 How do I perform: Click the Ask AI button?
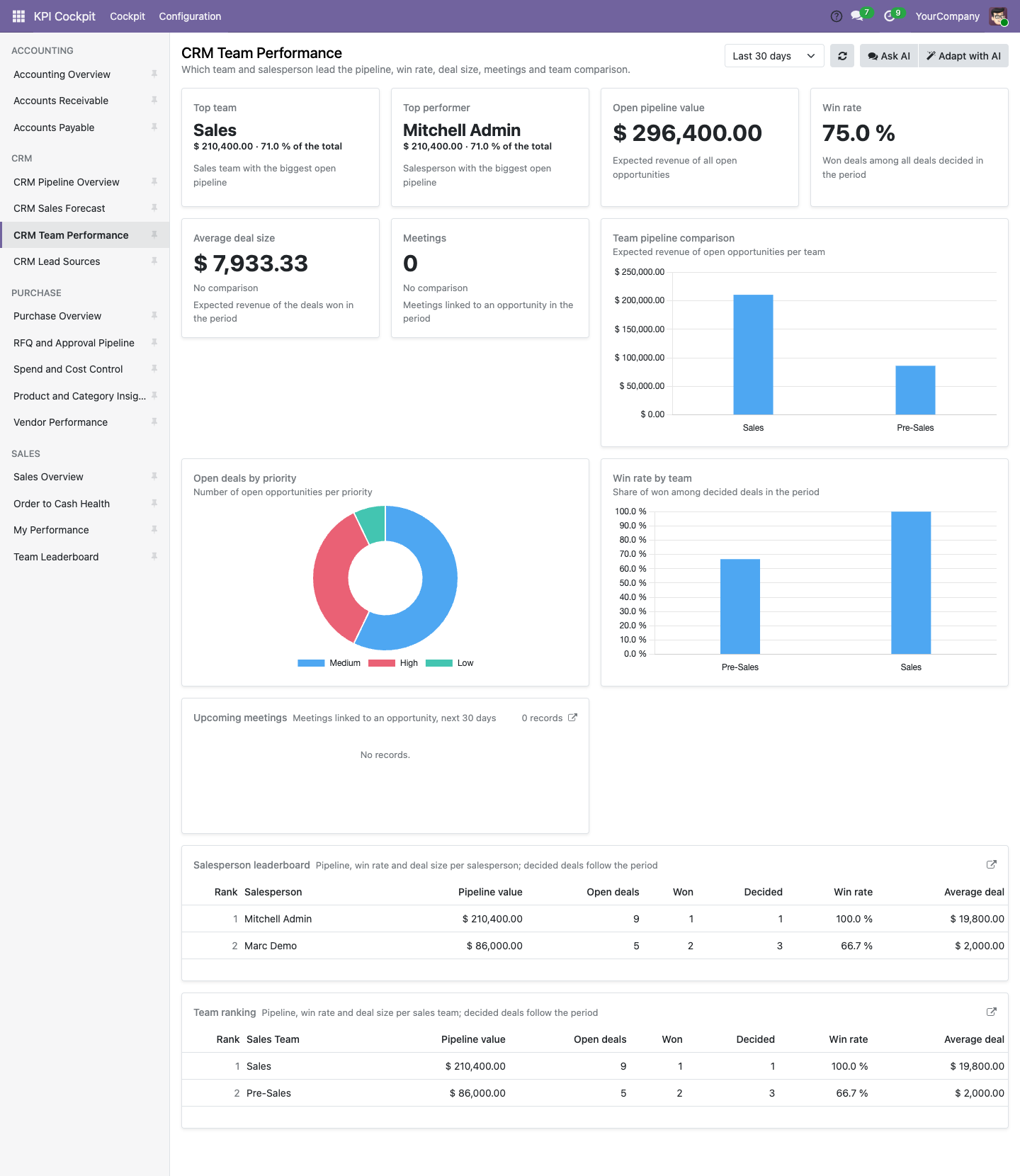point(889,56)
